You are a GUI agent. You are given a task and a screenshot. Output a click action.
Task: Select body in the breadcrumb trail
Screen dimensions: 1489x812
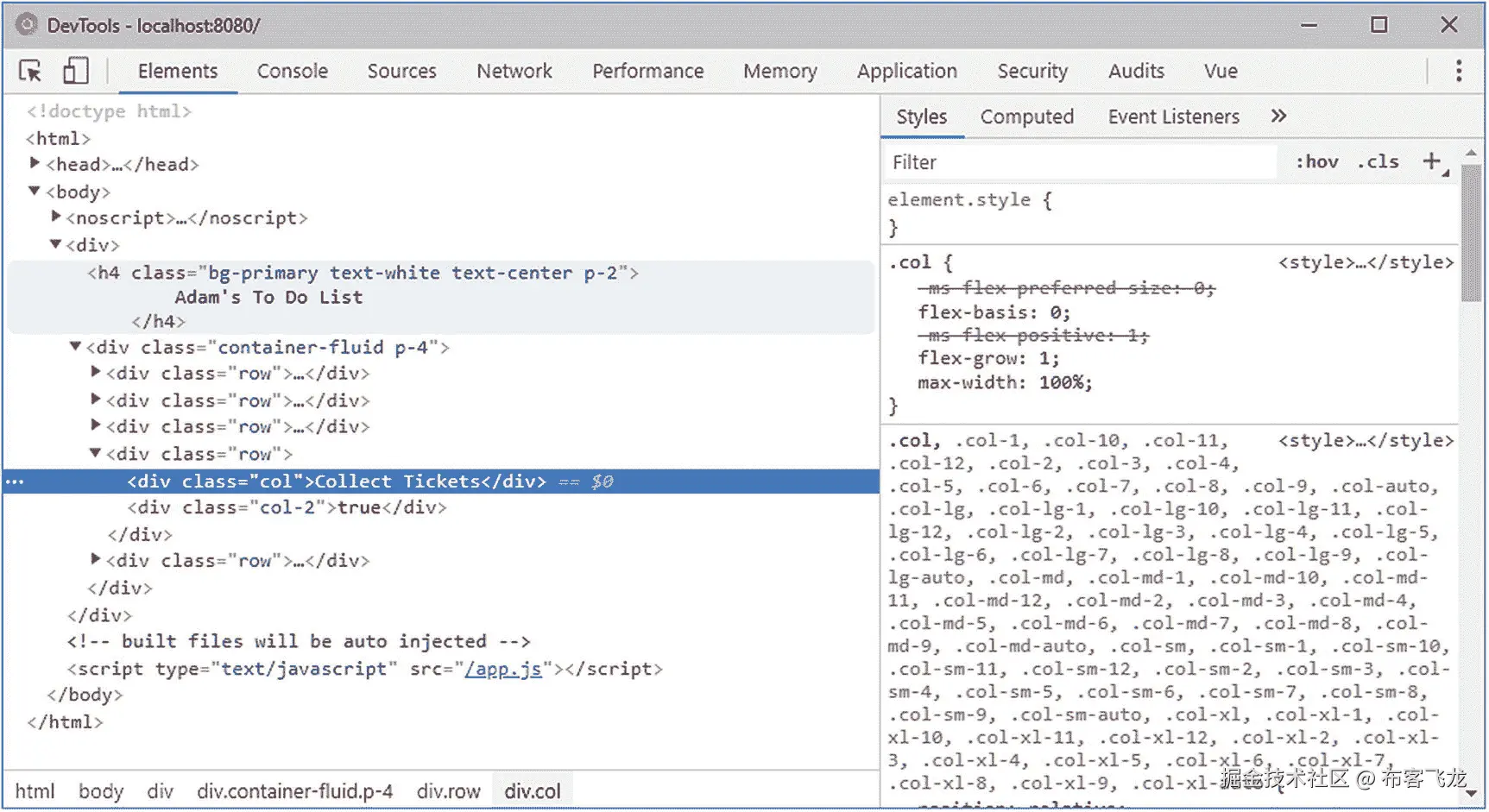pos(101,790)
